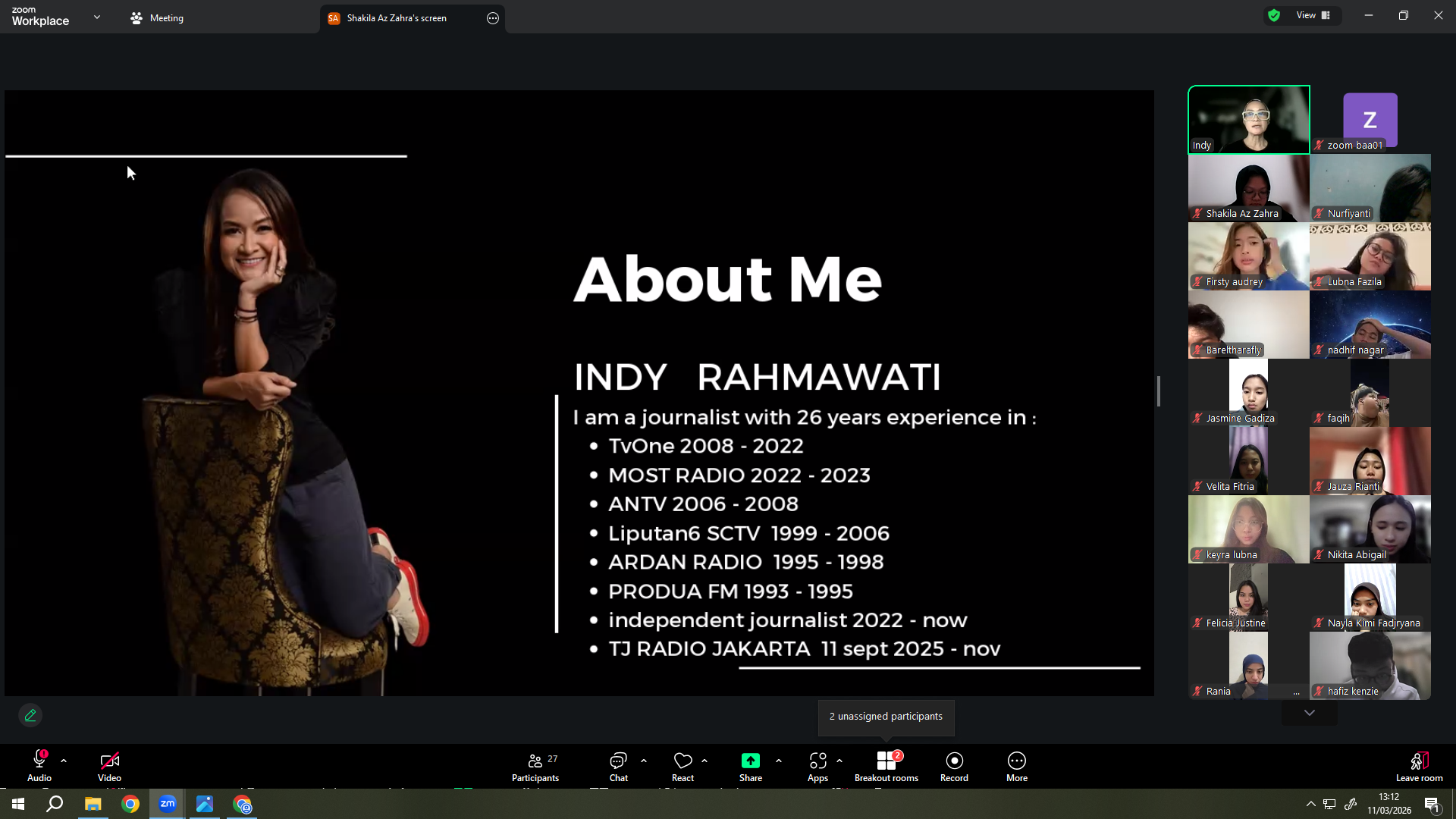Image resolution: width=1456 pixels, height=819 pixels.
Task: Switch to the Meeting tab
Action: pyautogui.click(x=158, y=18)
